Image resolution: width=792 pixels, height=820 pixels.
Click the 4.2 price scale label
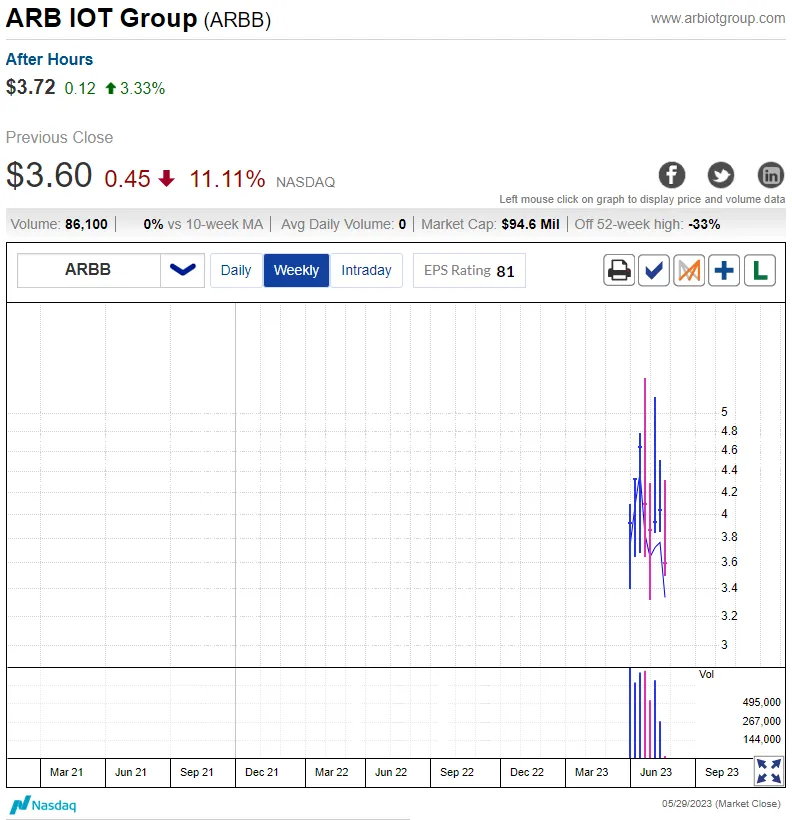[x=729, y=492]
